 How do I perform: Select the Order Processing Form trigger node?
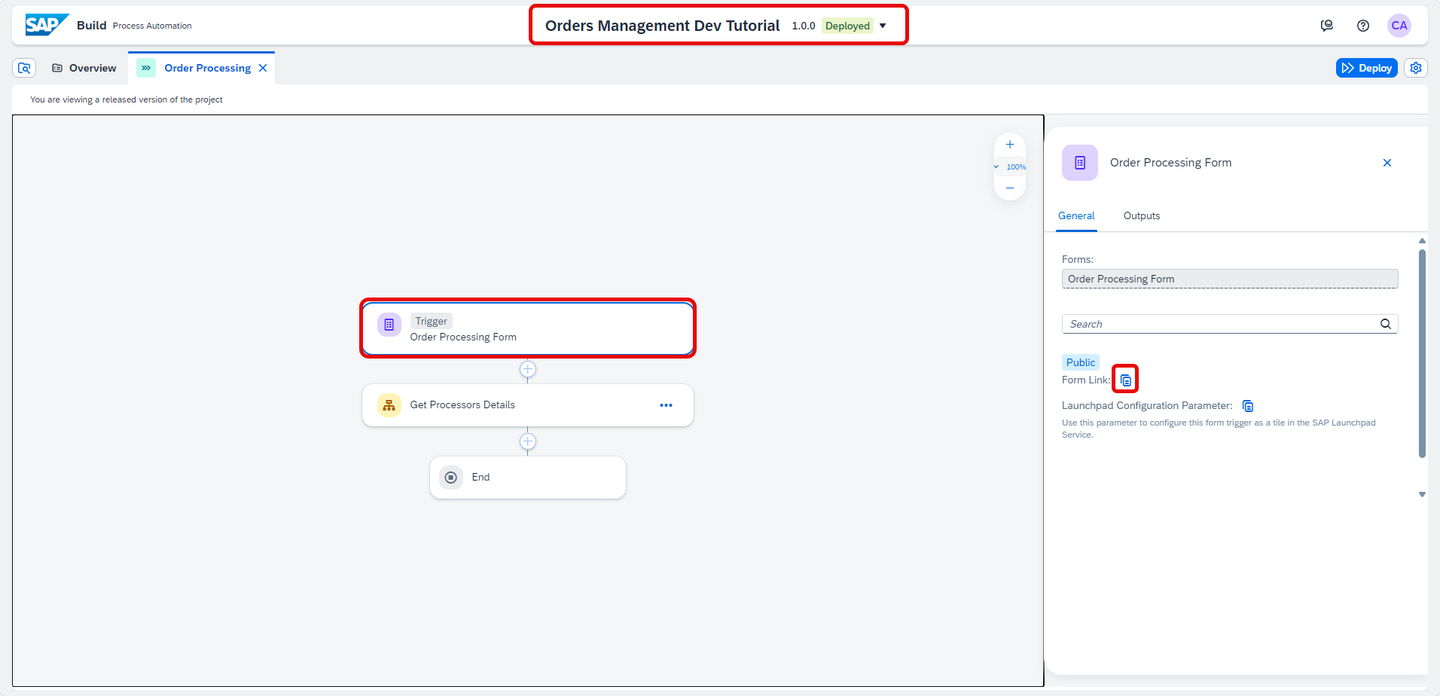coord(528,329)
